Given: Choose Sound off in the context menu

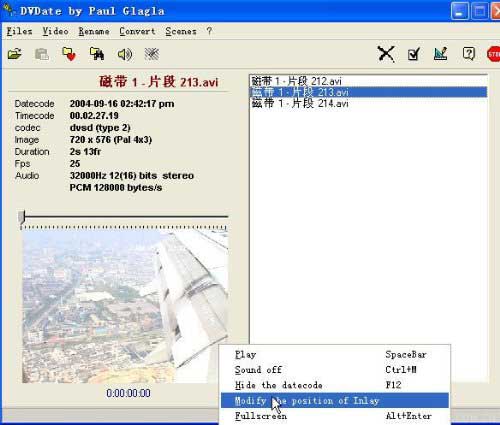Looking at the screenshot, I should coord(335,370).
